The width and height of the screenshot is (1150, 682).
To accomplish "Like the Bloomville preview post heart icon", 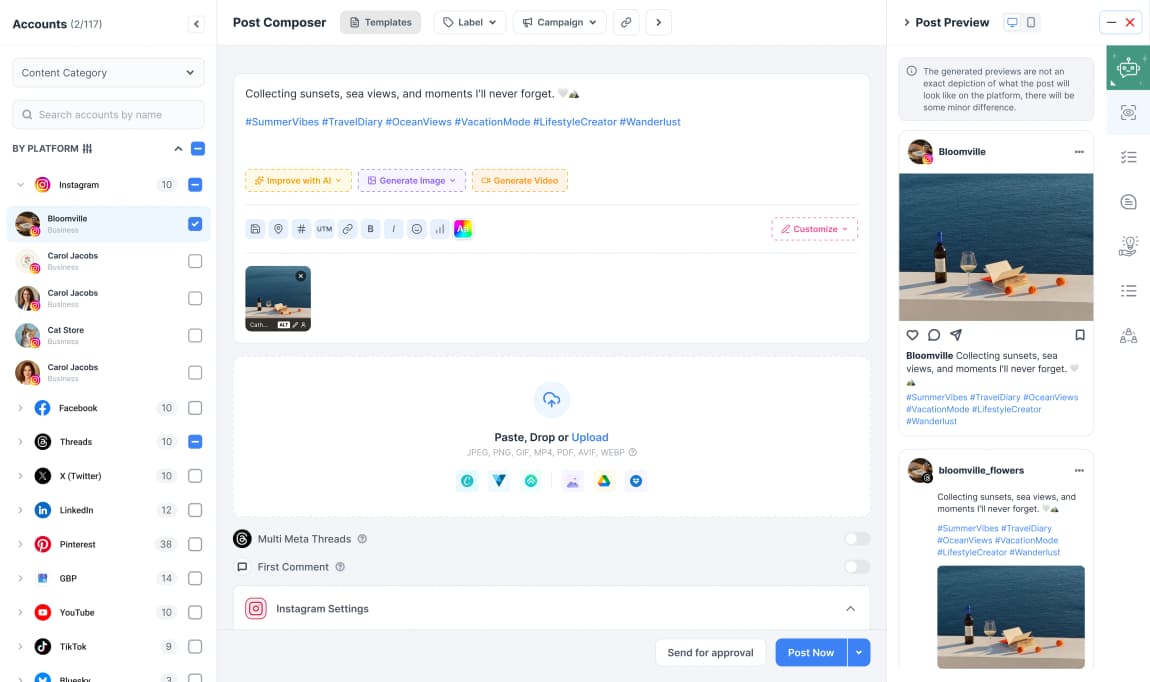I will (912, 335).
